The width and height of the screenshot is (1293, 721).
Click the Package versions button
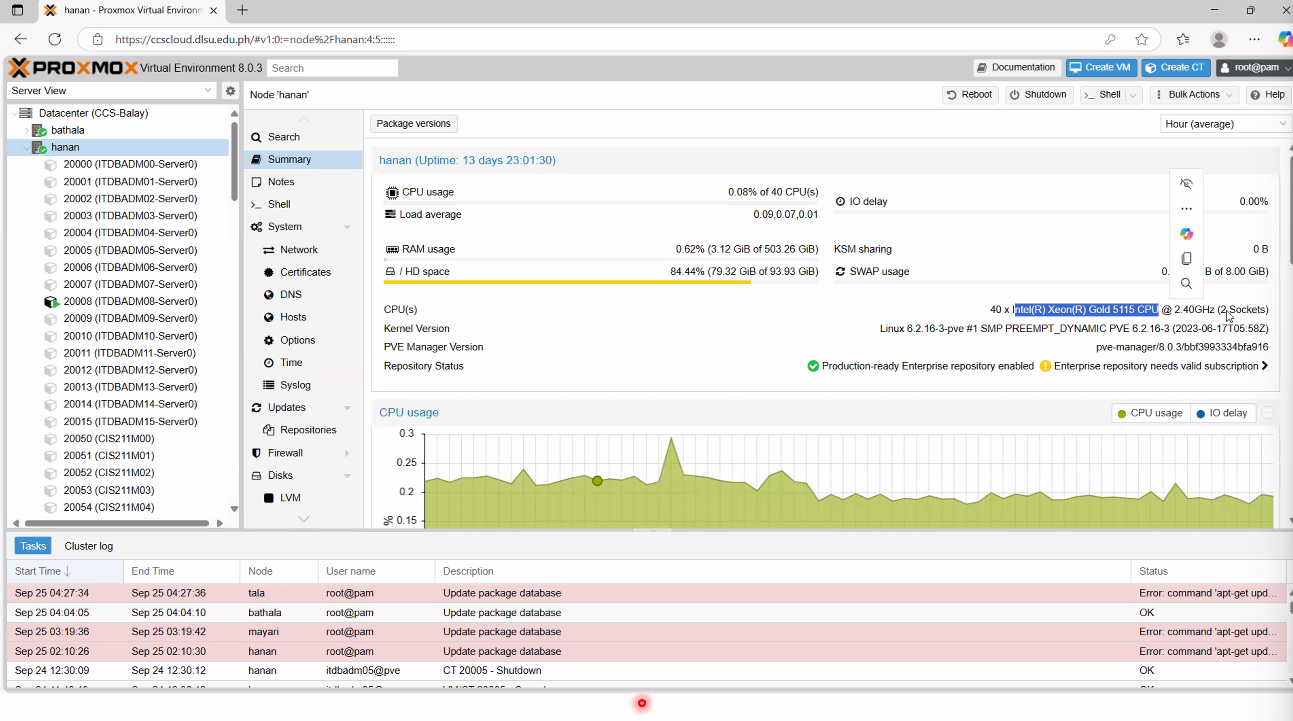click(414, 124)
